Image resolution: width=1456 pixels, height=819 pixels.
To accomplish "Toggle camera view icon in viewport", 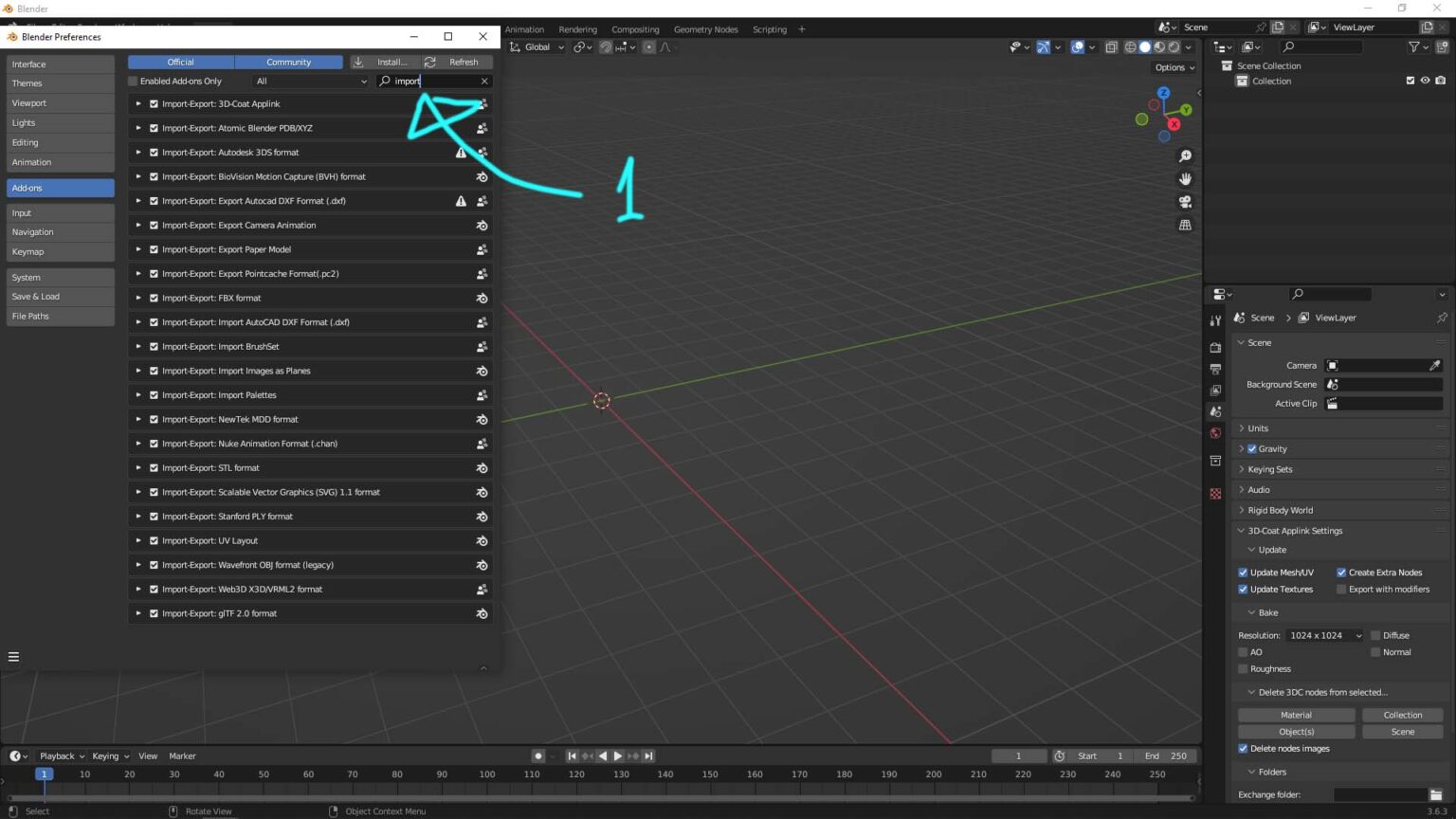I will [x=1185, y=202].
